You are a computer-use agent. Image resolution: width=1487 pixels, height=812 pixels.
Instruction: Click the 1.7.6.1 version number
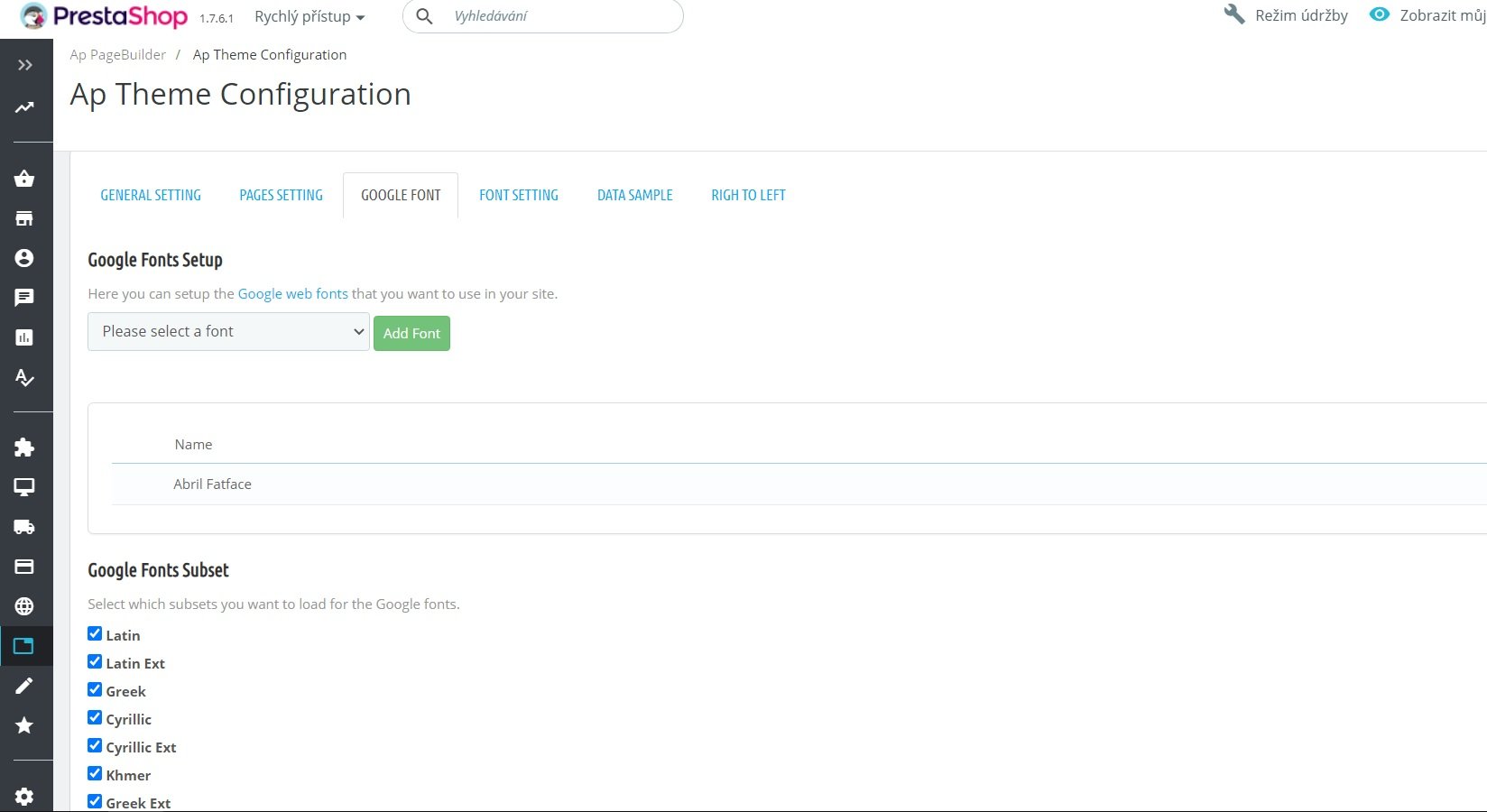click(217, 18)
